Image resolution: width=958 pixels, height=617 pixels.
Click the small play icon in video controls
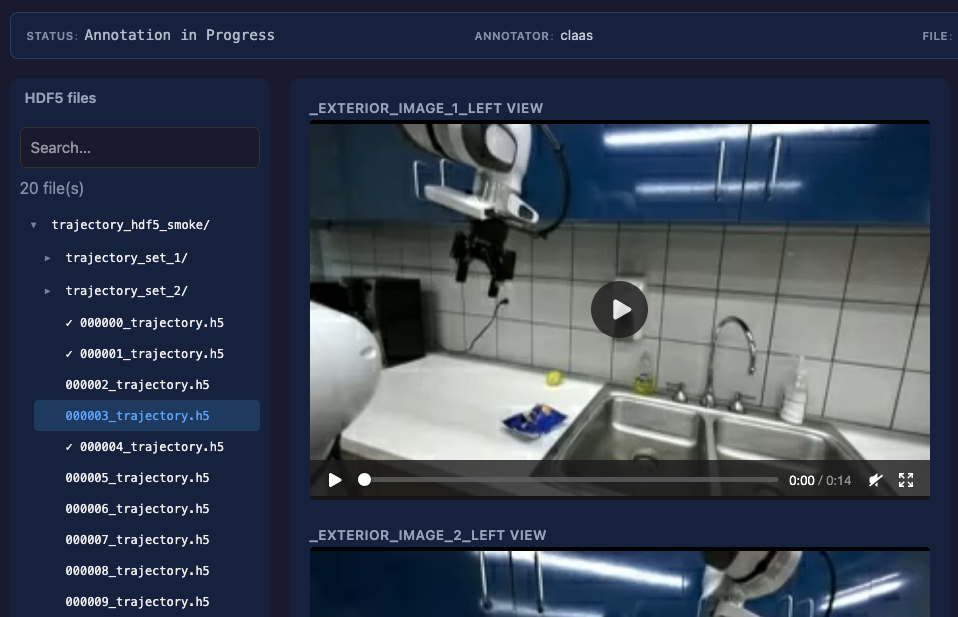point(335,480)
